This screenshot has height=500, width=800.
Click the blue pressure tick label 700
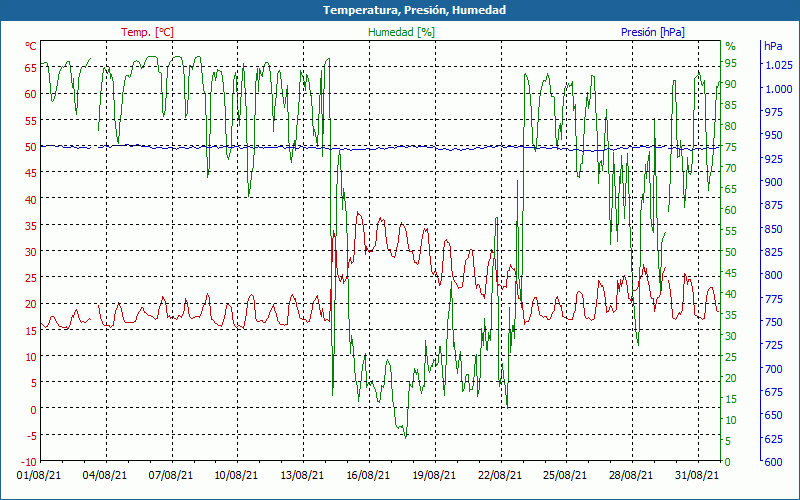click(x=773, y=368)
